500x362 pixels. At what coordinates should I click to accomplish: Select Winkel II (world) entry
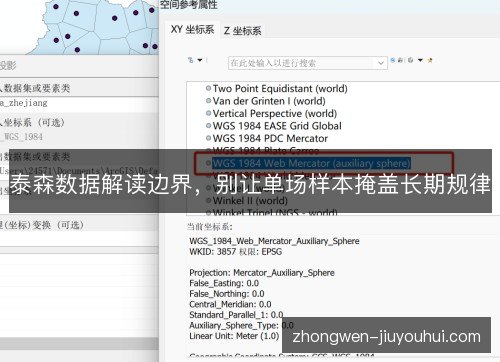tap(250, 201)
